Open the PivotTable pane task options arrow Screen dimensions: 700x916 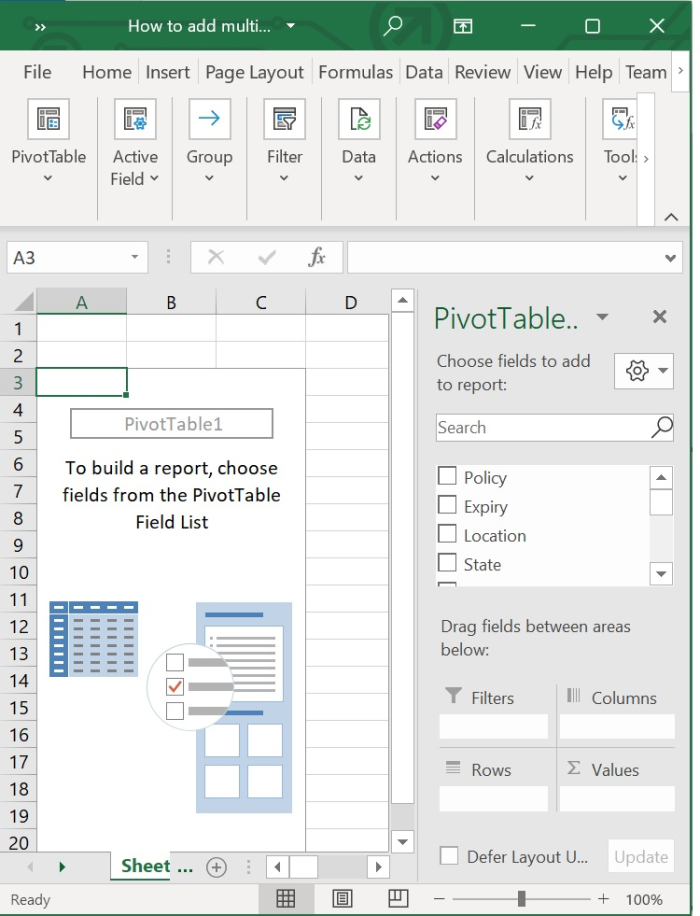[602, 317]
